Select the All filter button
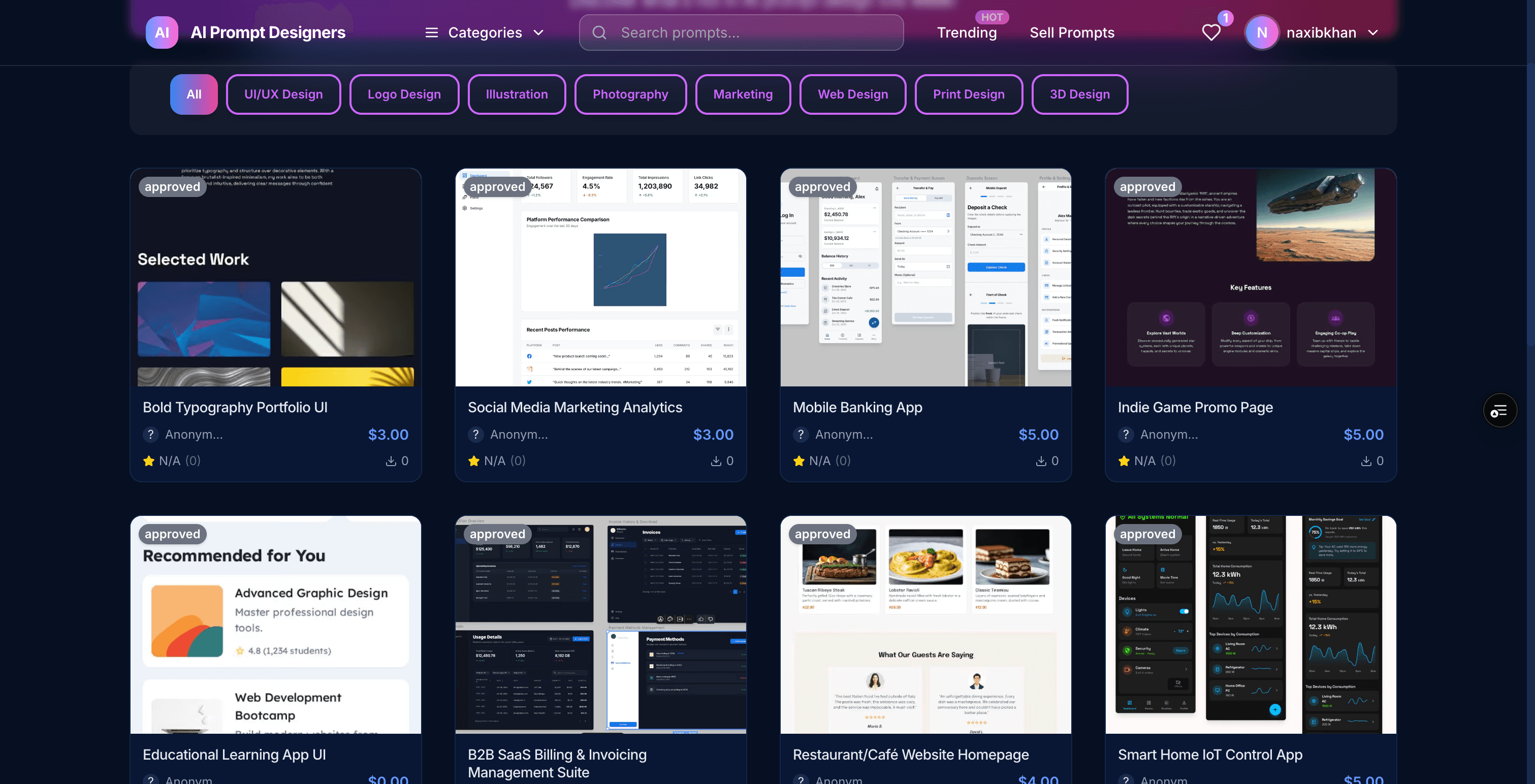 (193, 94)
